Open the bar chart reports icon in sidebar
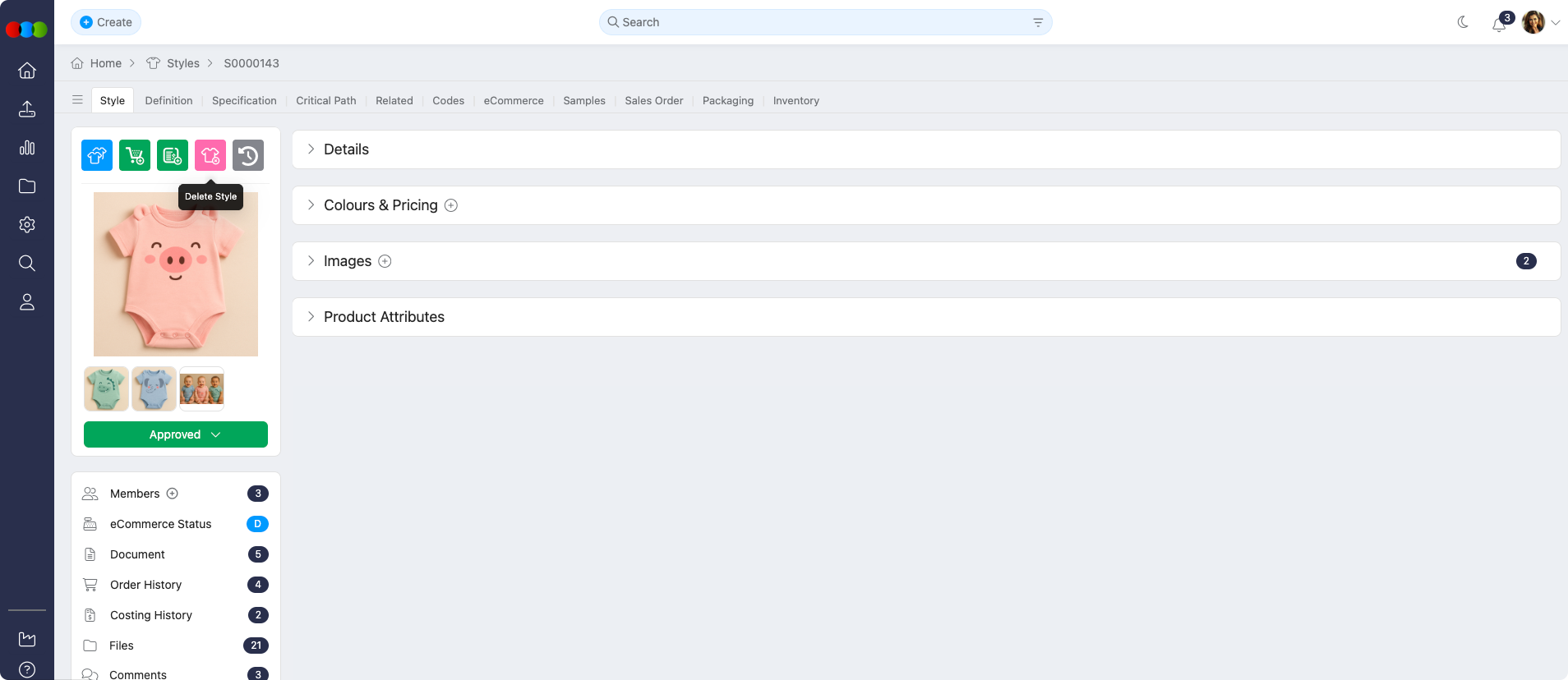This screenshot has width=1568, height=680. [x=27, y=148]
